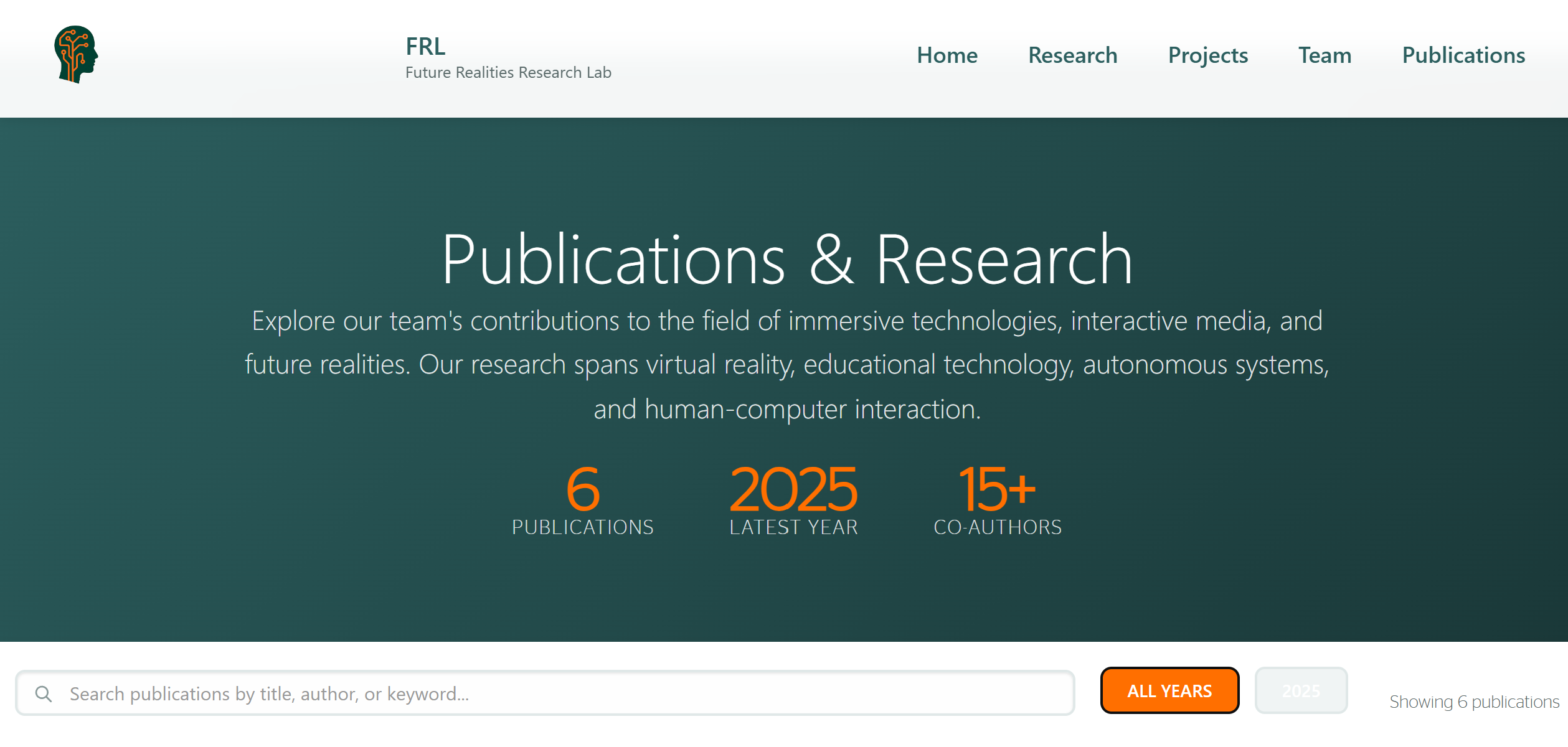Click the orange 6 publications count
The height and width of the screenshot is (747, 1568).
click(582, 489)
